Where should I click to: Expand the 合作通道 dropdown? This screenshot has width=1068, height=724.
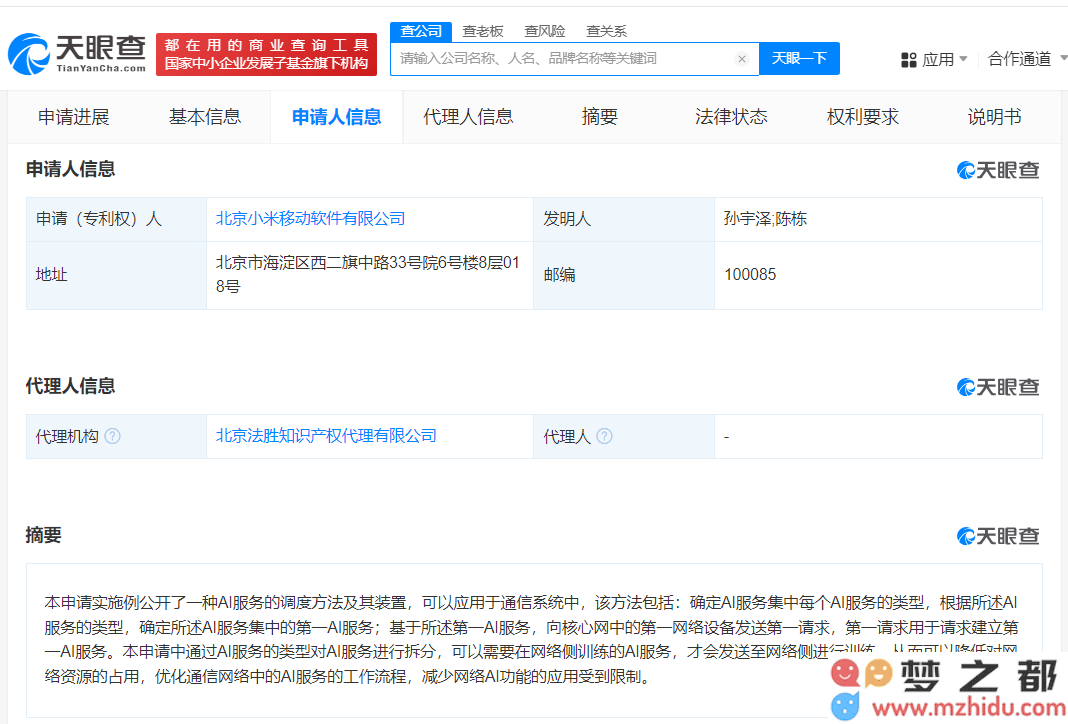[x=1027, y=59]
